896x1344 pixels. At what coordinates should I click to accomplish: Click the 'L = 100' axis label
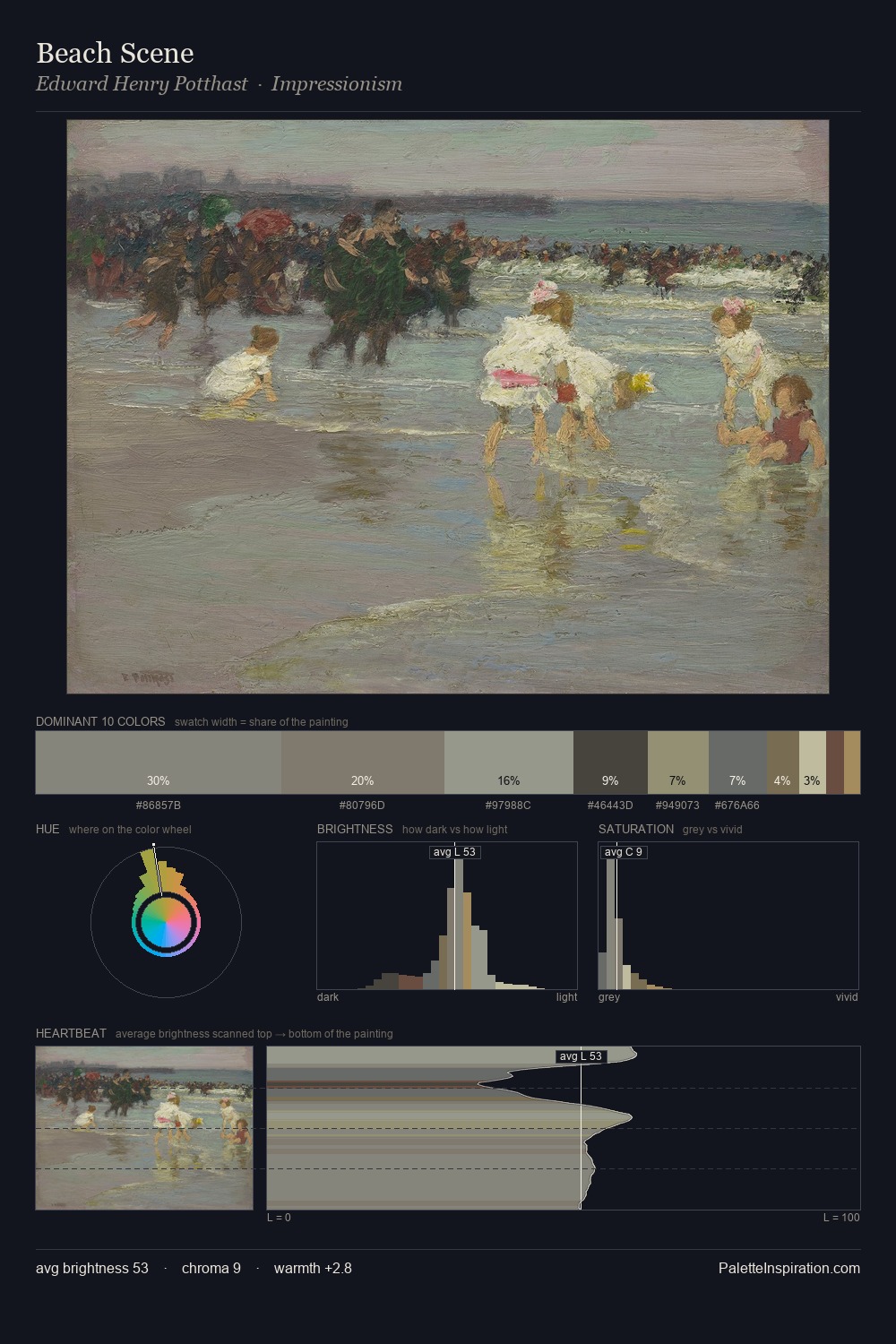(x=841, y=1218)
